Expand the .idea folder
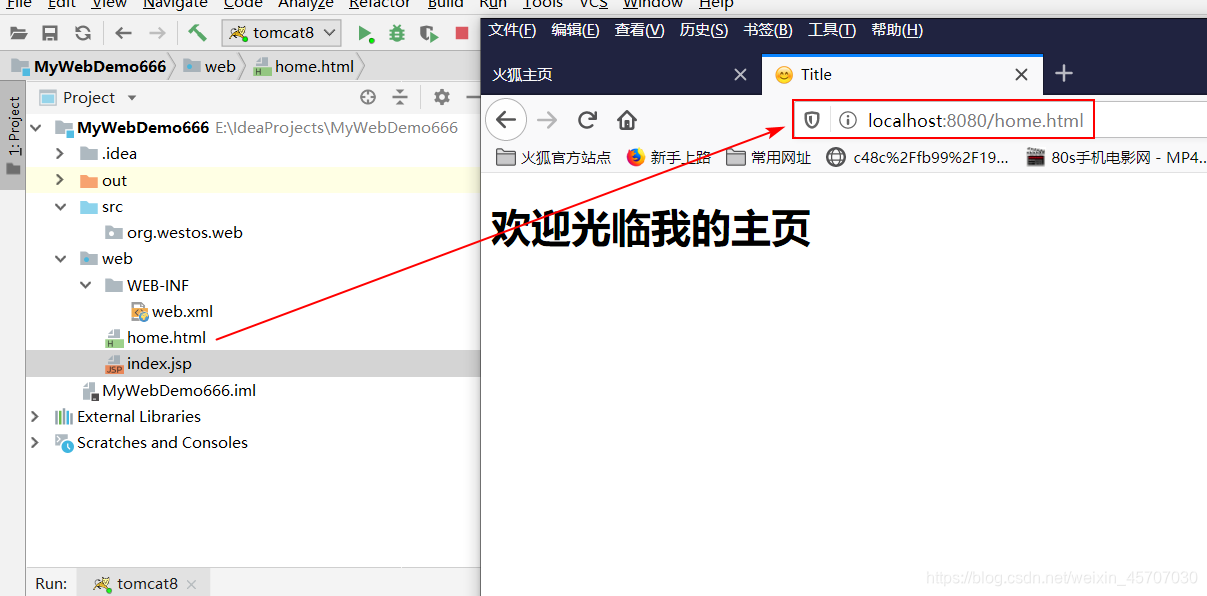The height and width of the screenshot is (596, 1207). (60, 154)
